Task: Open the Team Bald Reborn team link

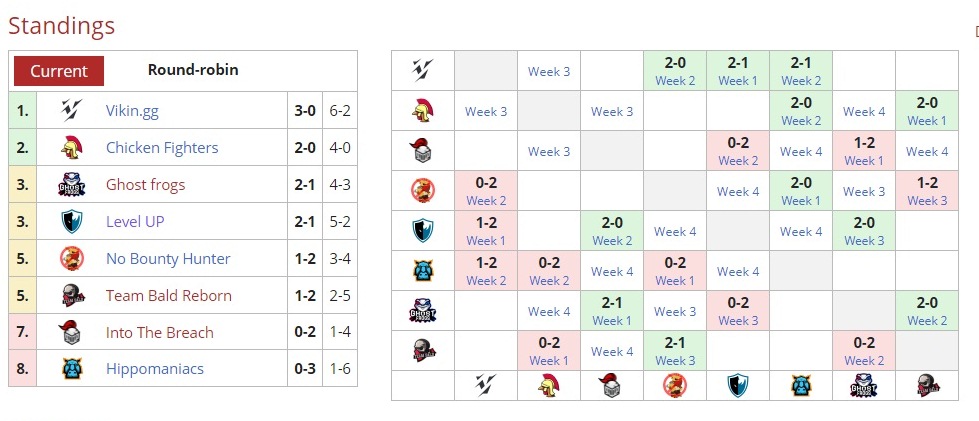Action: [x=168, y=296]
